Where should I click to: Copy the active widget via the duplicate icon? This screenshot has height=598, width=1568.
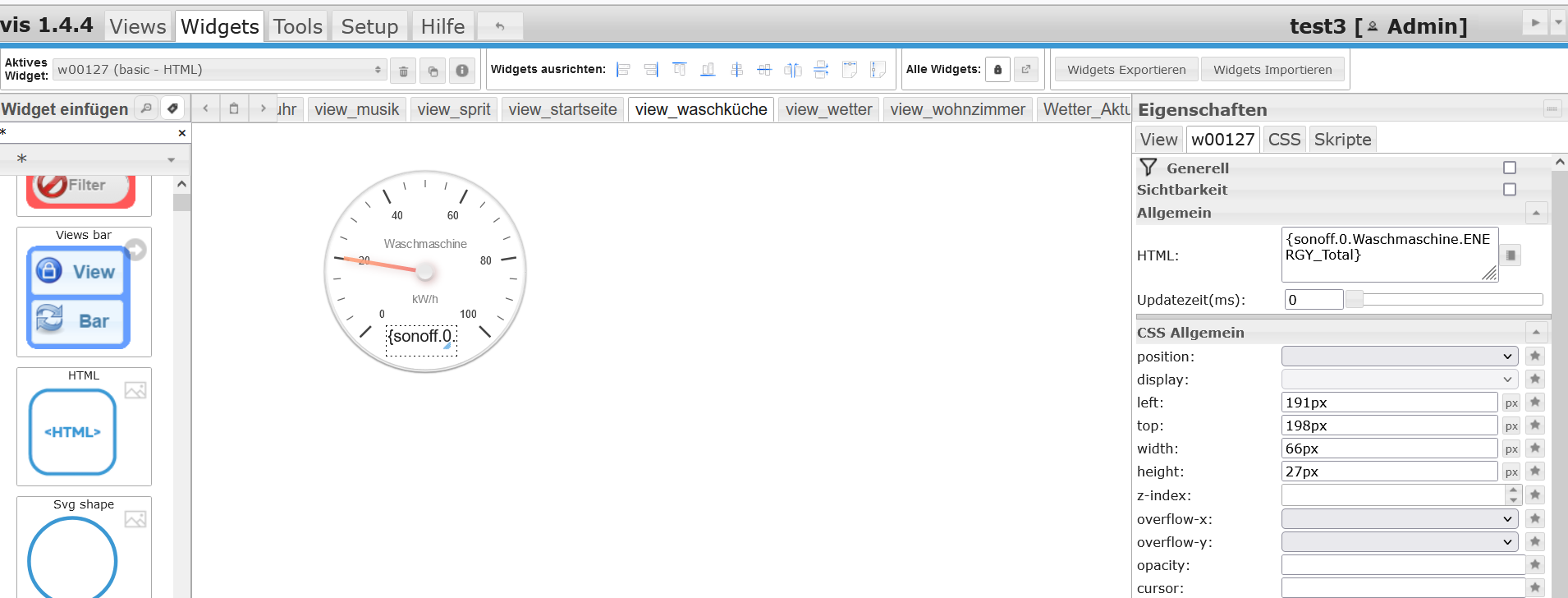[433, 71]
